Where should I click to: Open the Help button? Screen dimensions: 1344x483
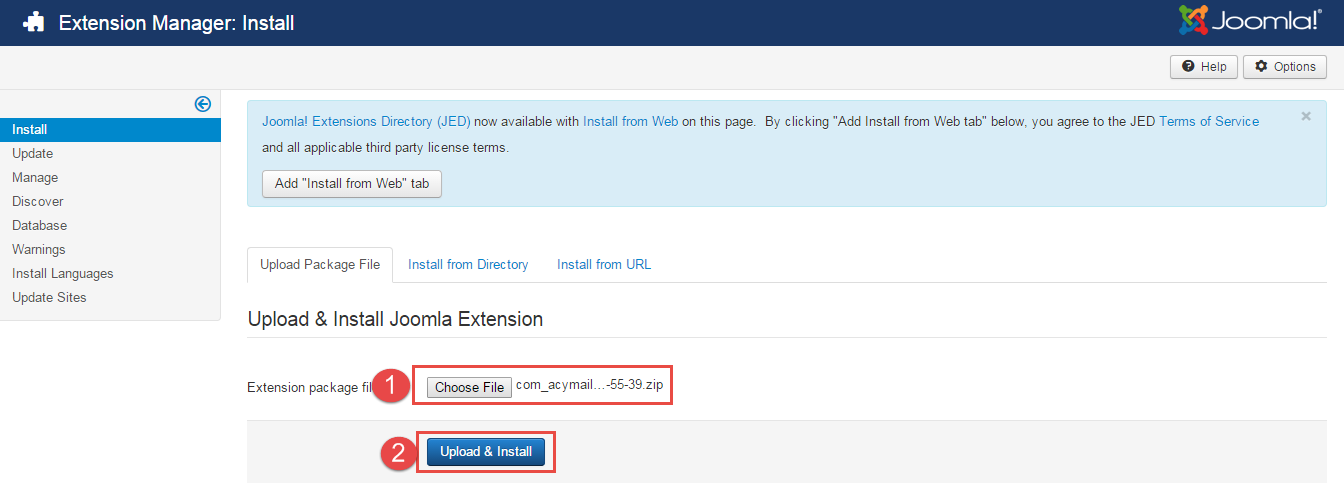point(1204,67)
